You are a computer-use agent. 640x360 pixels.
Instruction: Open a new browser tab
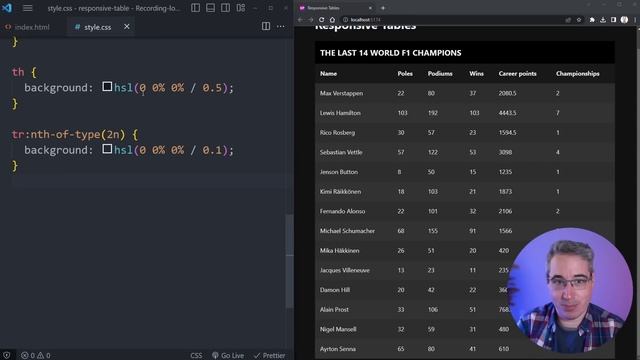click(x=383, y=8)
